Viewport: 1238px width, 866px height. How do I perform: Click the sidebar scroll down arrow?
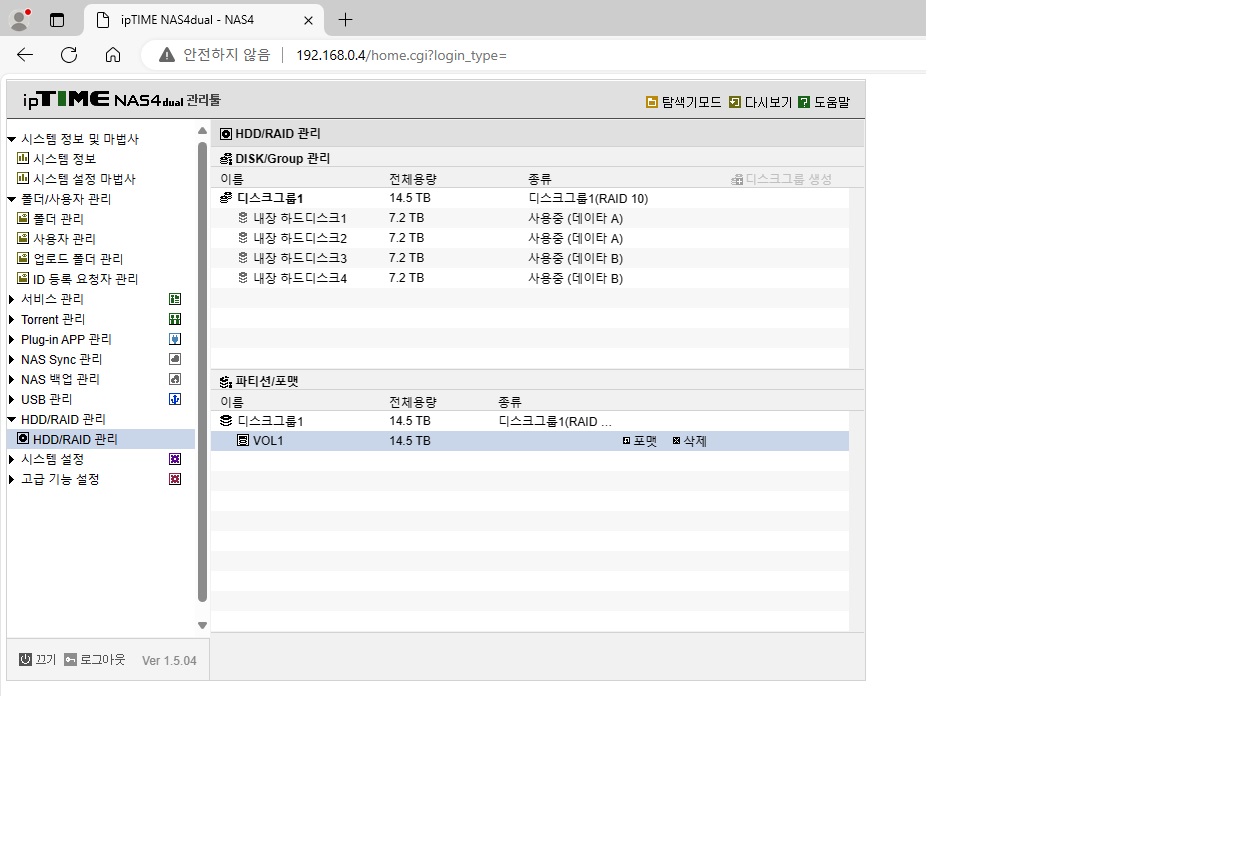(x=202, y=625)
